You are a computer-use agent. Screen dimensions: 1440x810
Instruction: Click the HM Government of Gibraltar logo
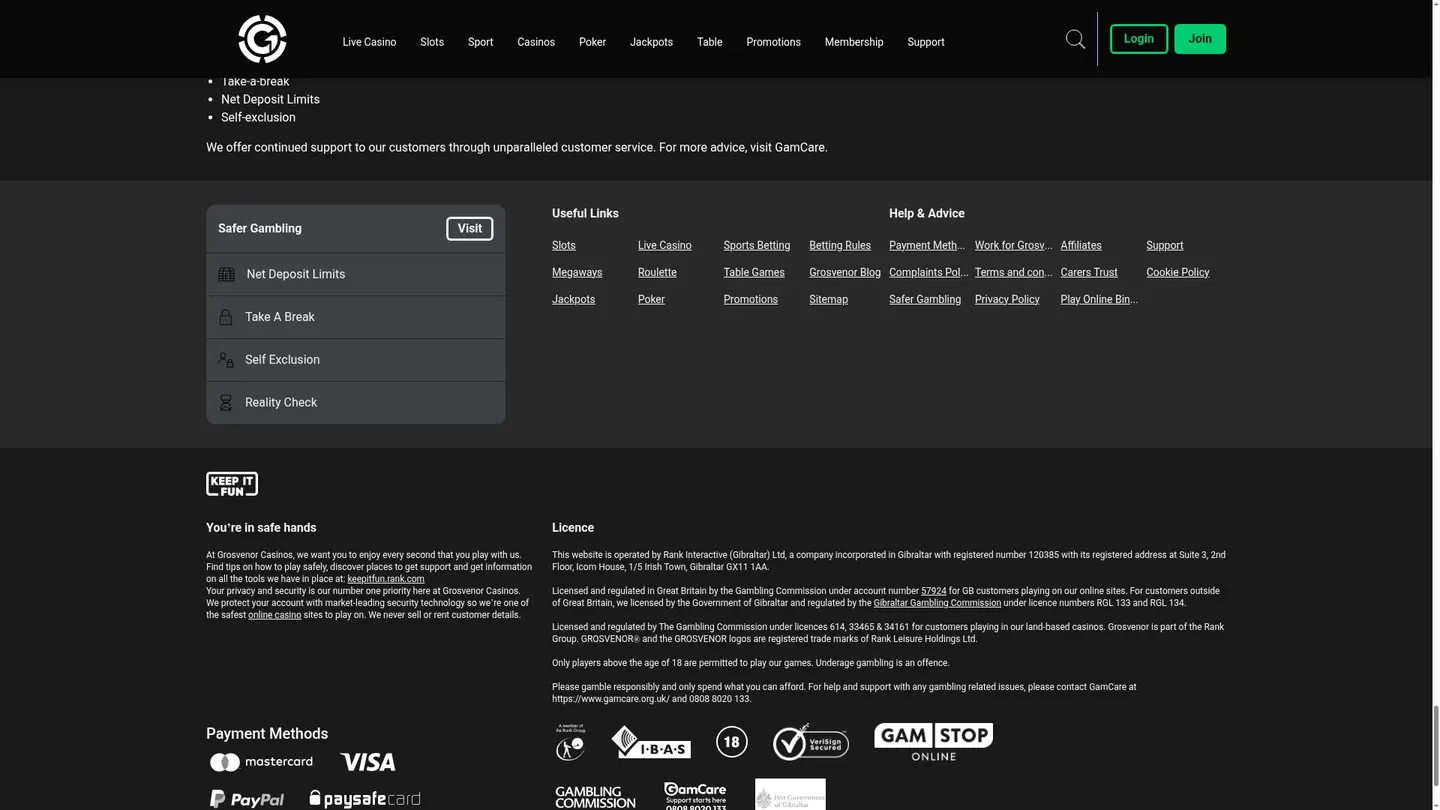pyautogui.click(x=790, y=794)
